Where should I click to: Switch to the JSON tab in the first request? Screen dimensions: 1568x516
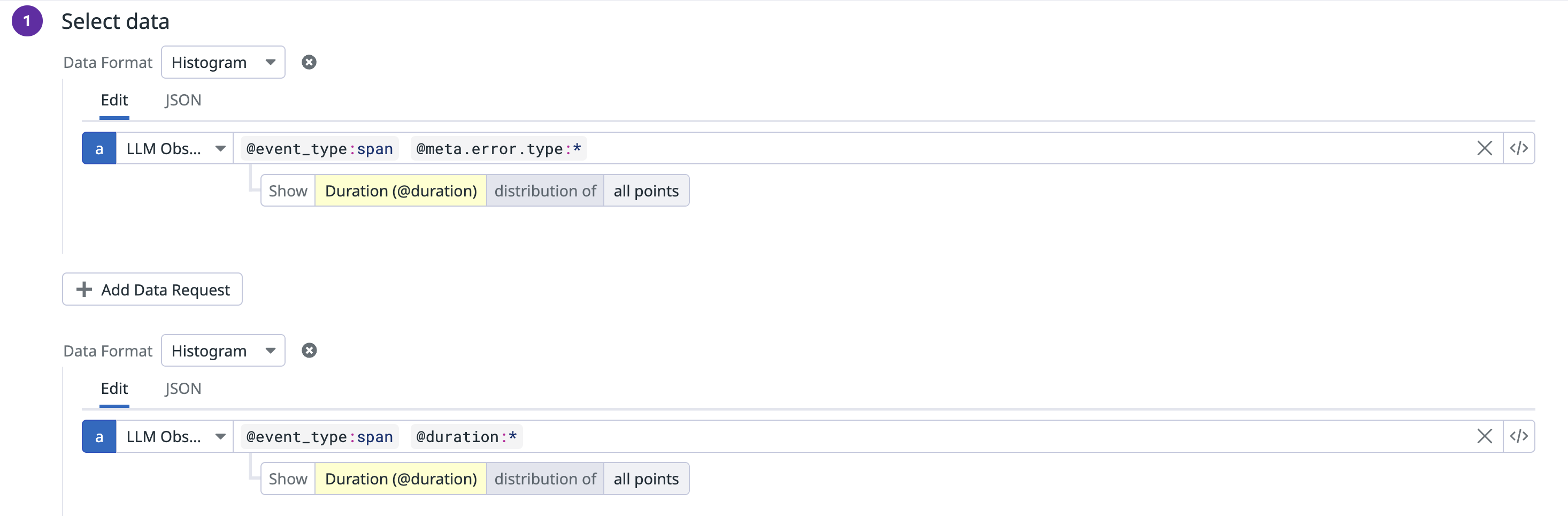(182, 100)
